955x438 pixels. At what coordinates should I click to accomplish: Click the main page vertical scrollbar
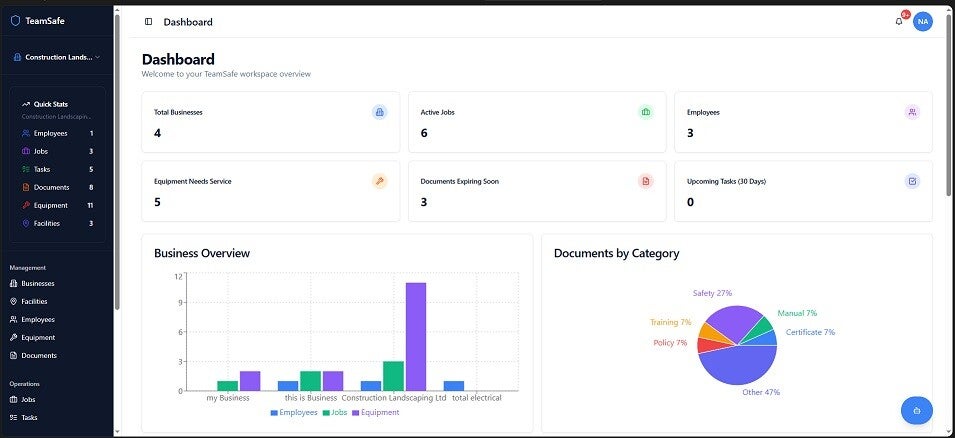coord(949,110)
